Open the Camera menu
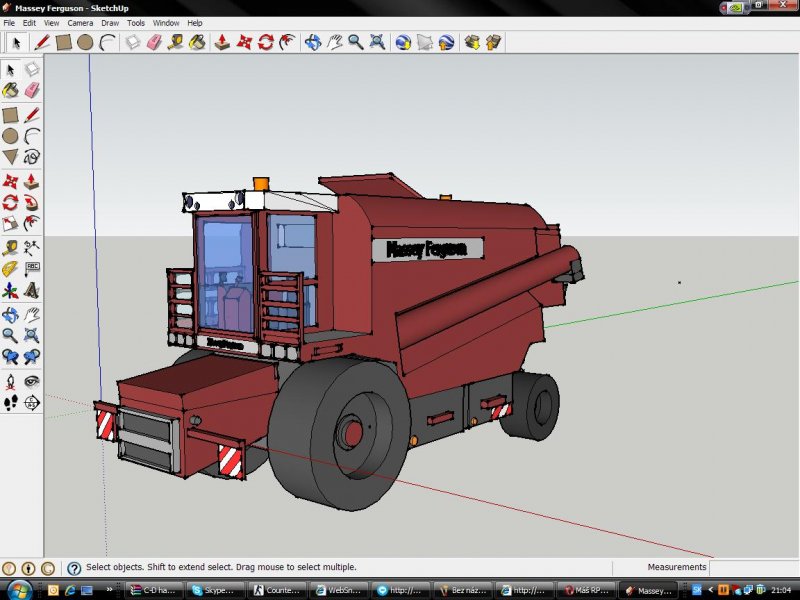This screenshot has width=800, height=600. pyautogui.click(x=80, y=22)
